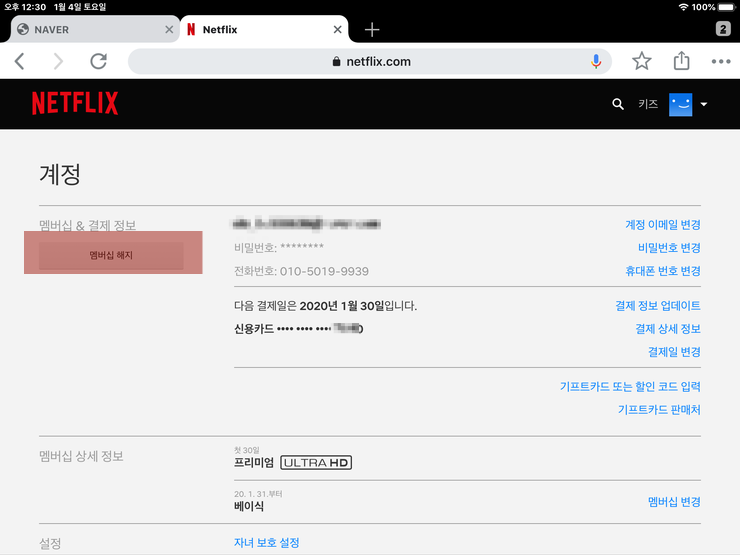Screen dimensions: 740x555
Task: Go back with the browser back arrow
Action: 19,61
